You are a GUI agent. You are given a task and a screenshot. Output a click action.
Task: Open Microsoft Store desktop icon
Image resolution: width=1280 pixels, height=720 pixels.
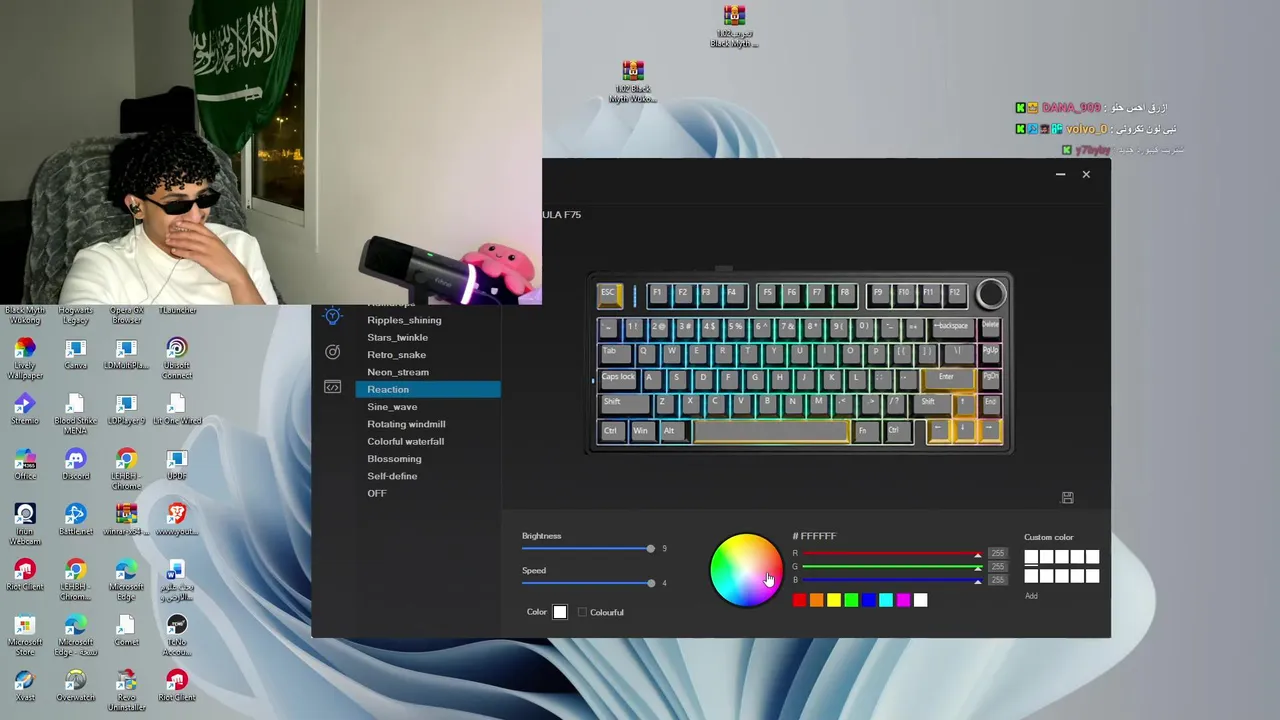pos(25,636)
